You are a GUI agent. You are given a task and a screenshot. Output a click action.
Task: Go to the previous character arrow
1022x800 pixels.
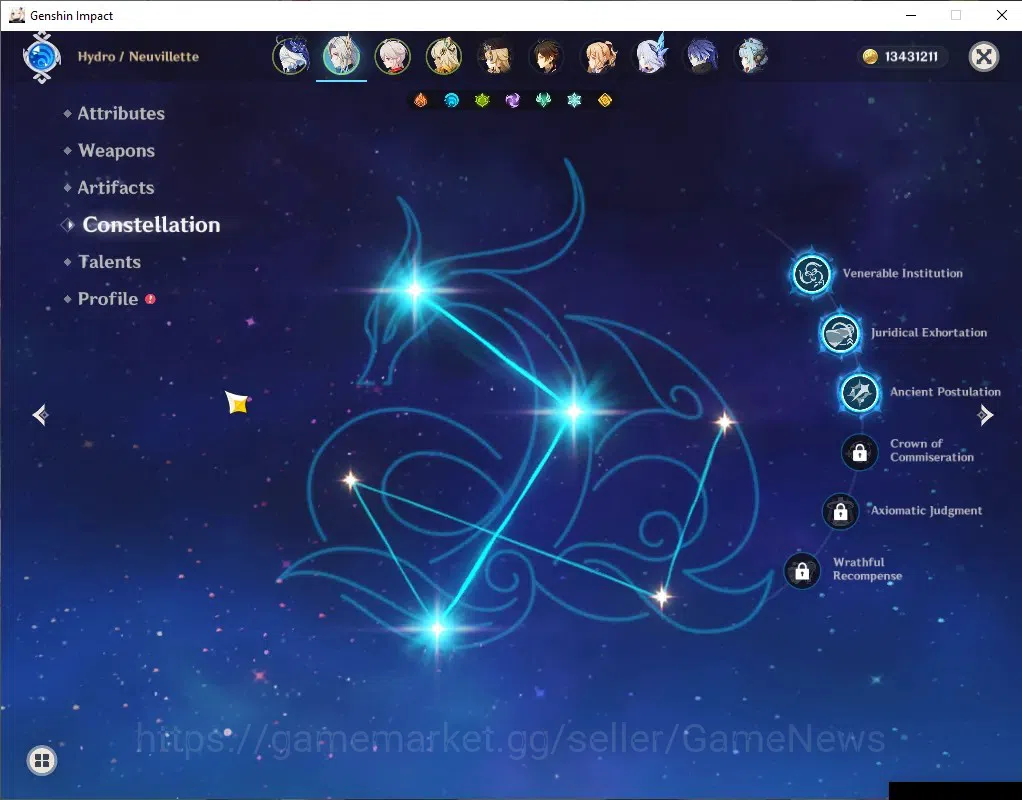pyautogui.click(x=40, y=415)
